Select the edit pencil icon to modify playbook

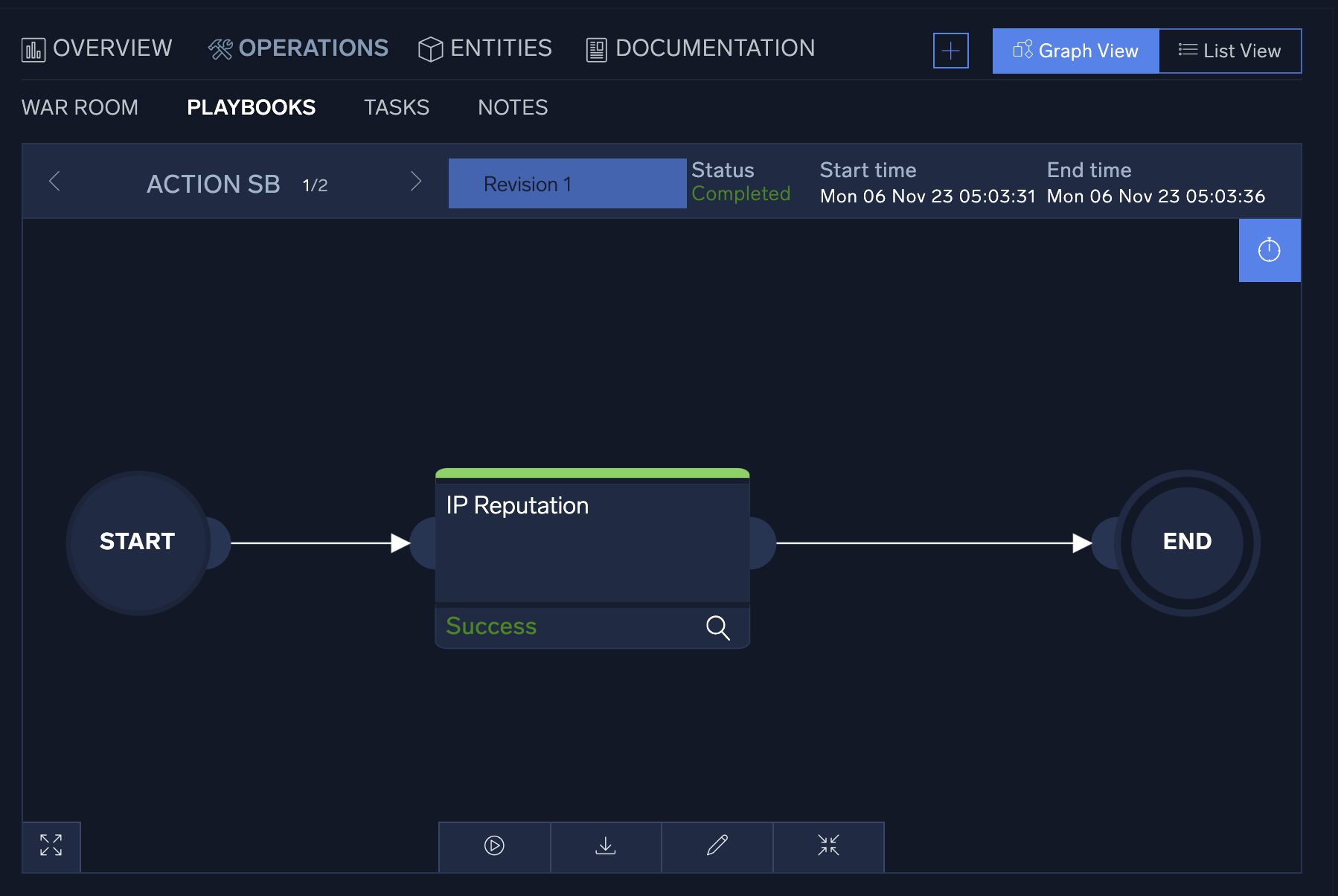(x=717, y=846)
